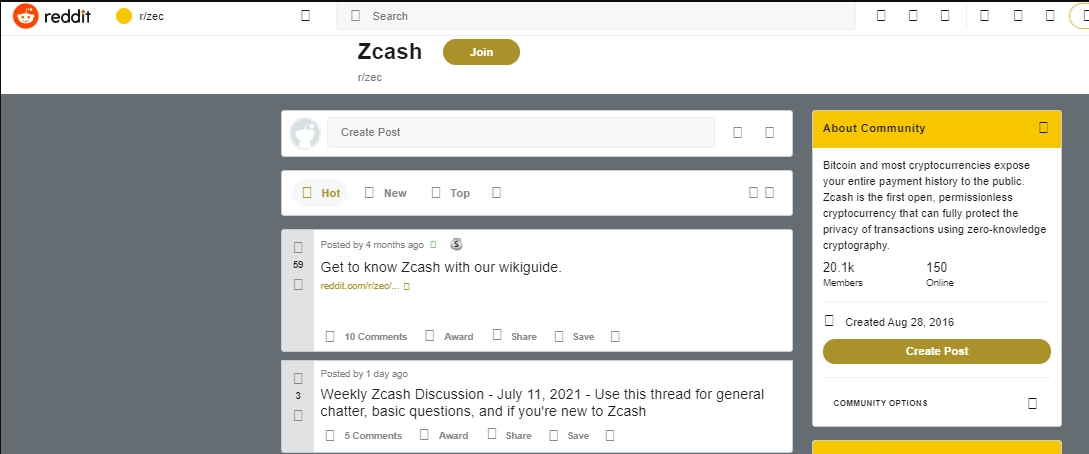
Task: Click the Create Post button in About Community
Action: (936, 351)
